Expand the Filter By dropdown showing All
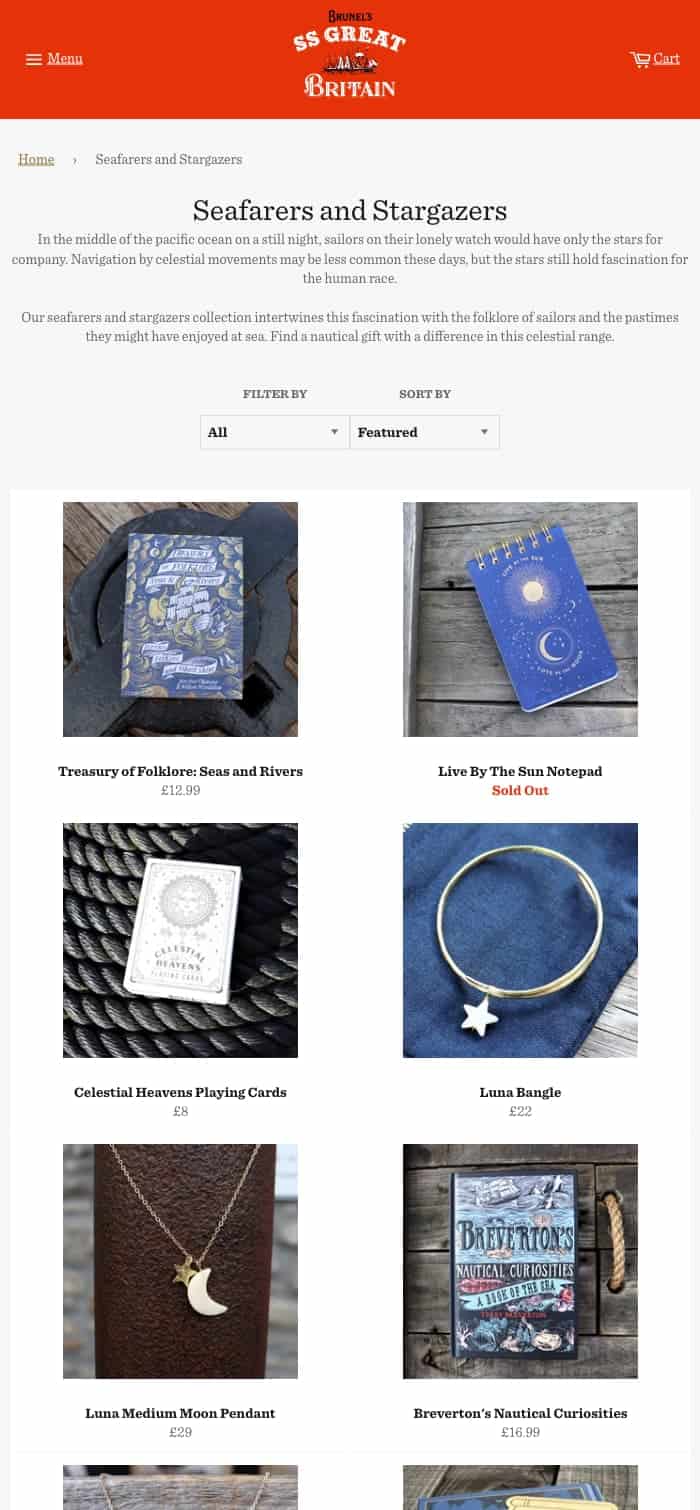Image resolution: width=700 pixels, height=1510 pixels. click(x=275, y=432)
